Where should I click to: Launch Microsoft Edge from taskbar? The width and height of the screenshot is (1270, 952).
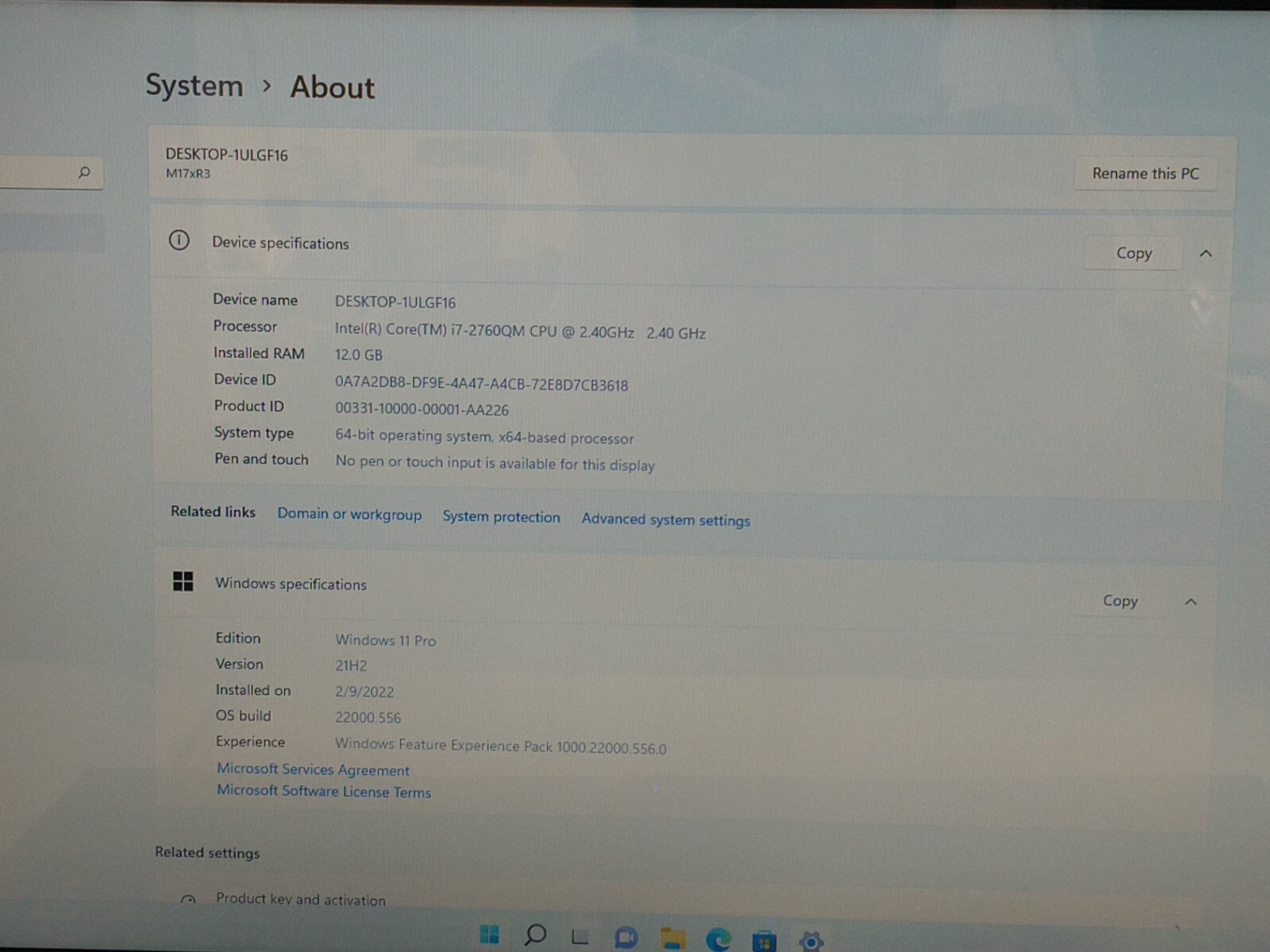click(x=719, y=939)
